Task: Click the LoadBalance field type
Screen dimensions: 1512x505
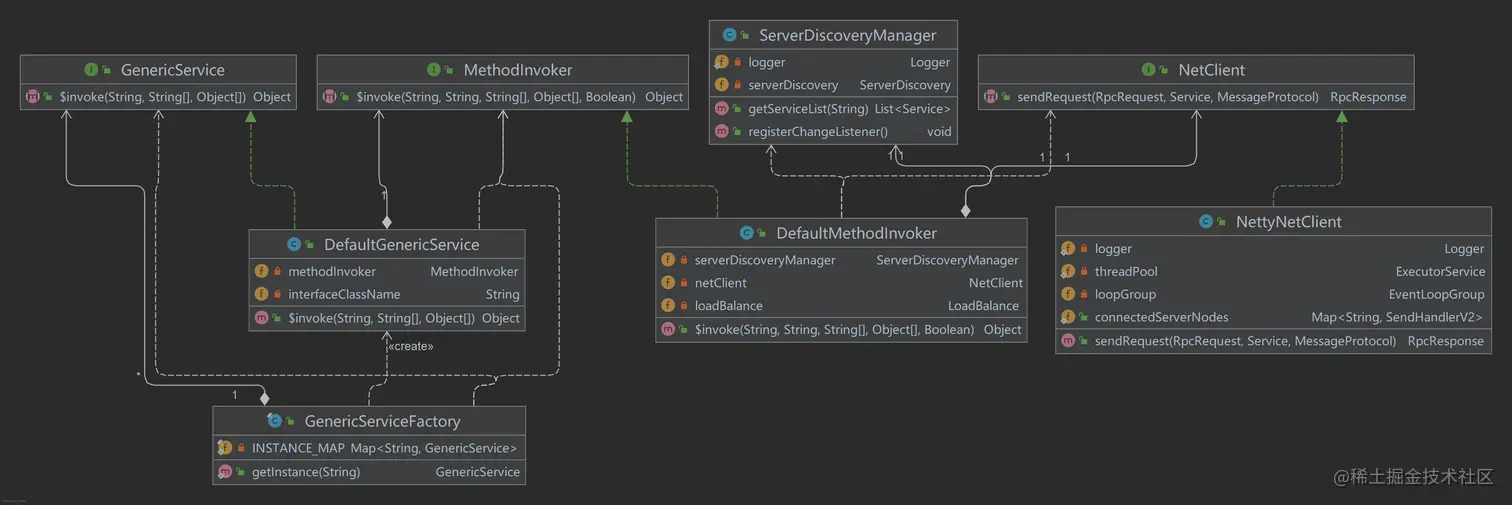Action: (984, 306)
